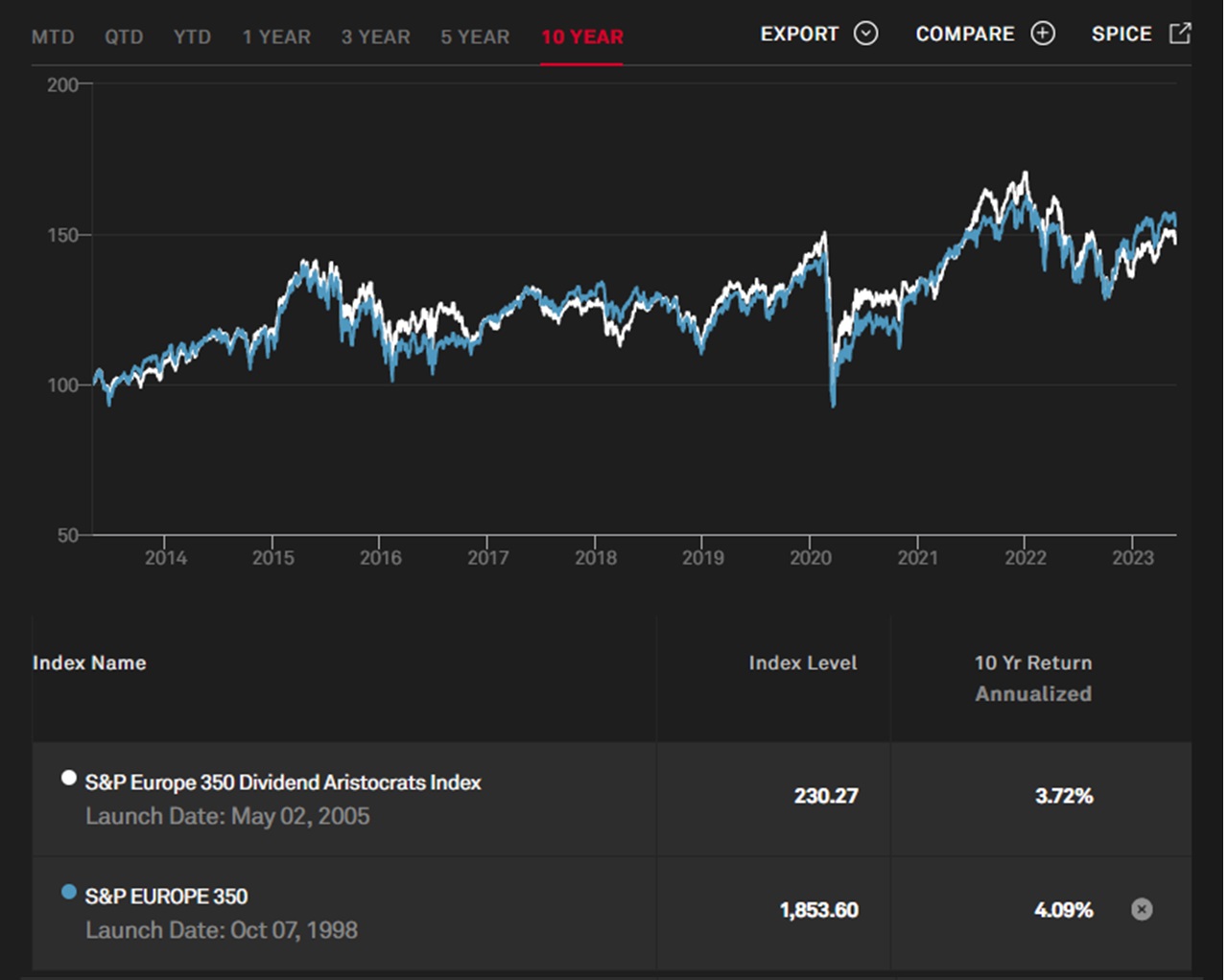Open the SPICE link

coord(1122,34)
